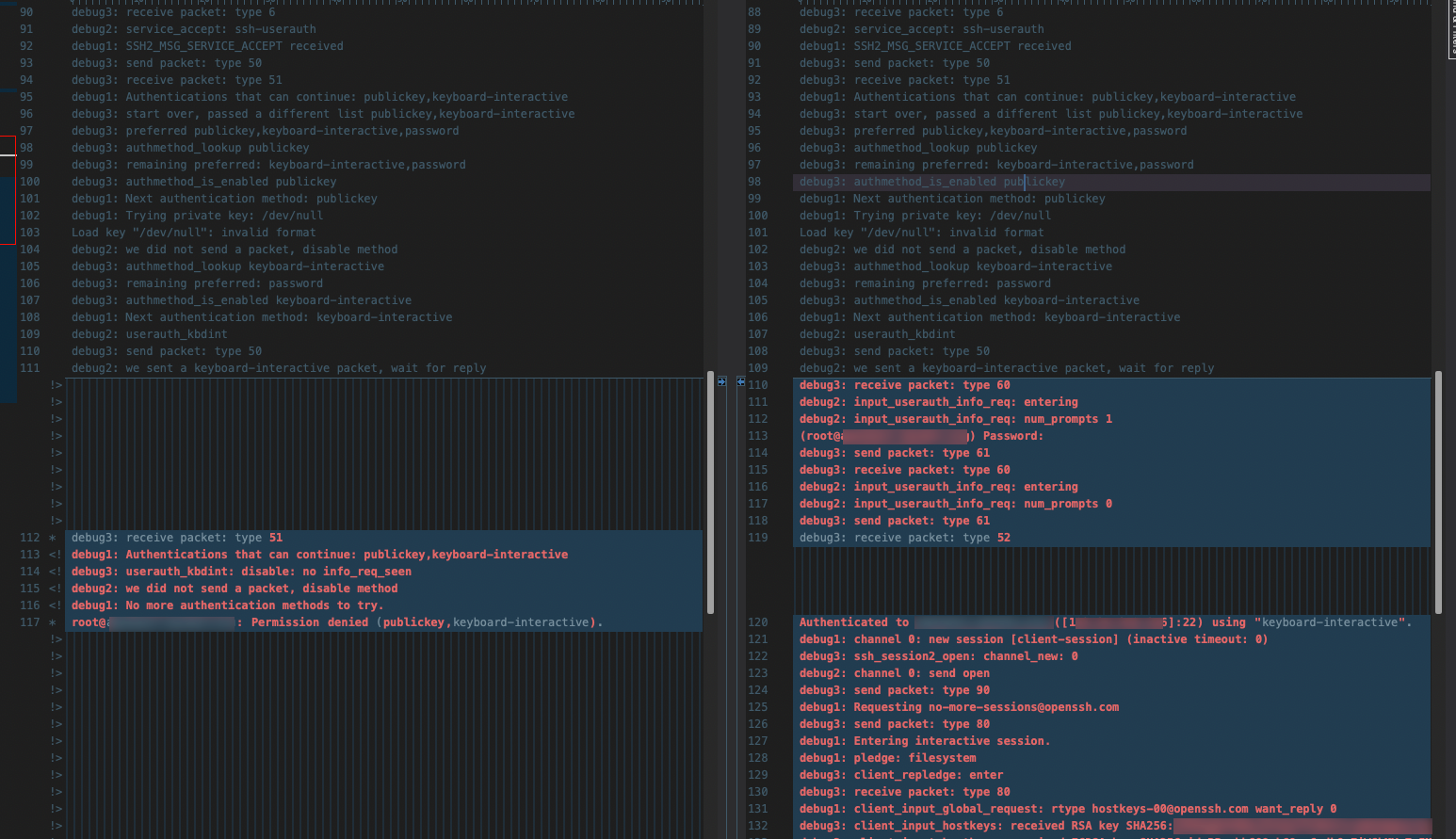Viewport: 1456px width, 839px height.
Task: Click the asterisk marker on left line 117
Action: (x=53, y=622)
